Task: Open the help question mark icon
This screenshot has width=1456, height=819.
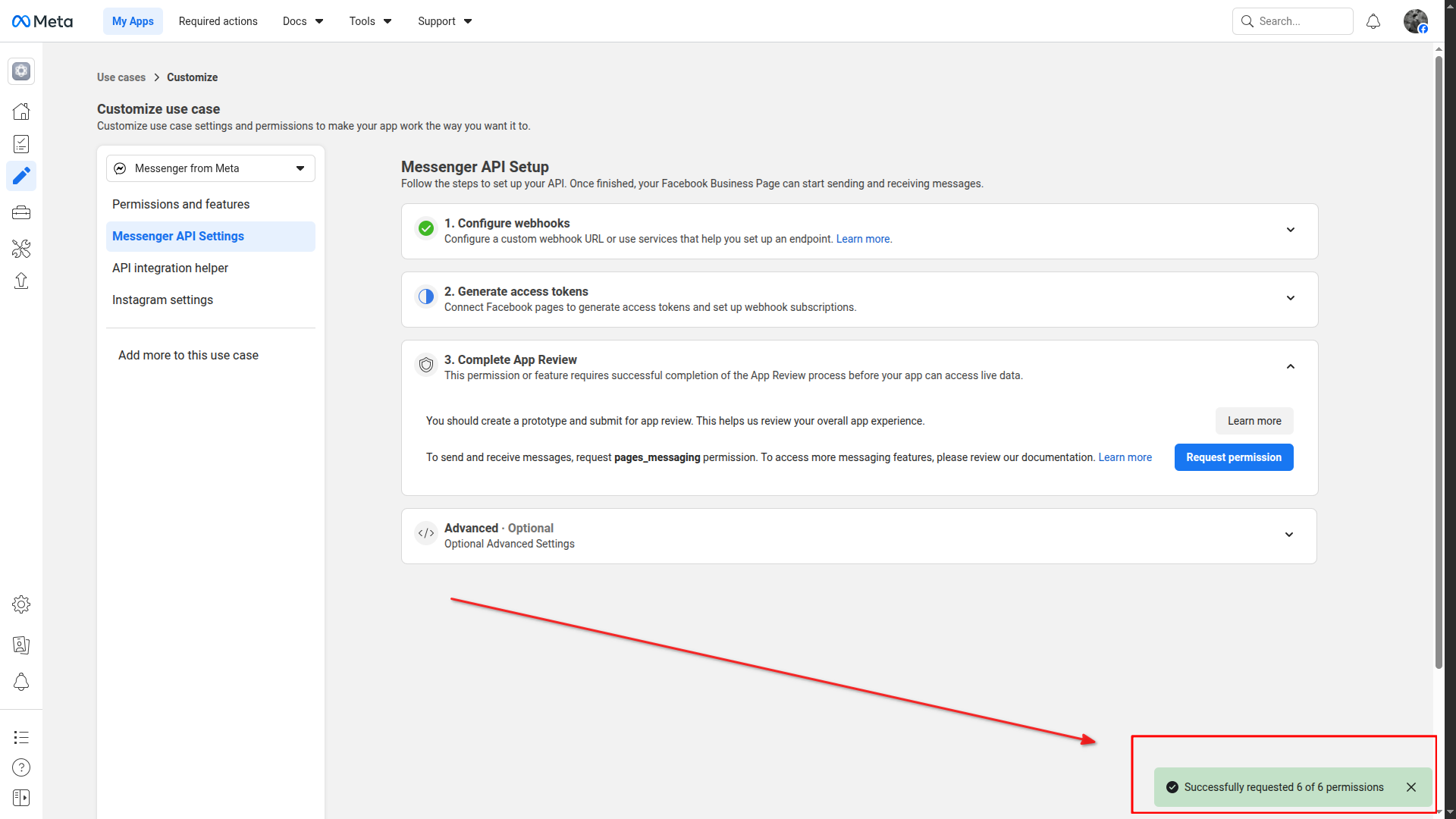Action: [21, 767]
